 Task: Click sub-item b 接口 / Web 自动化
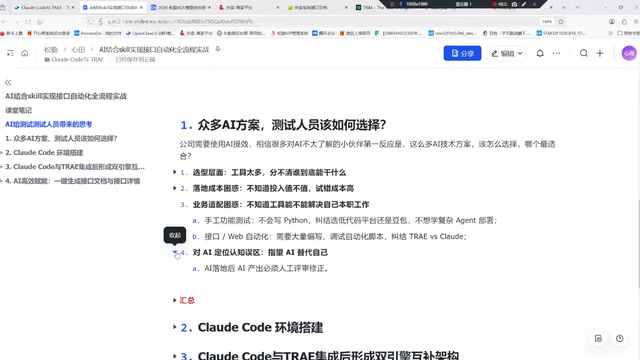coord(335,236)
